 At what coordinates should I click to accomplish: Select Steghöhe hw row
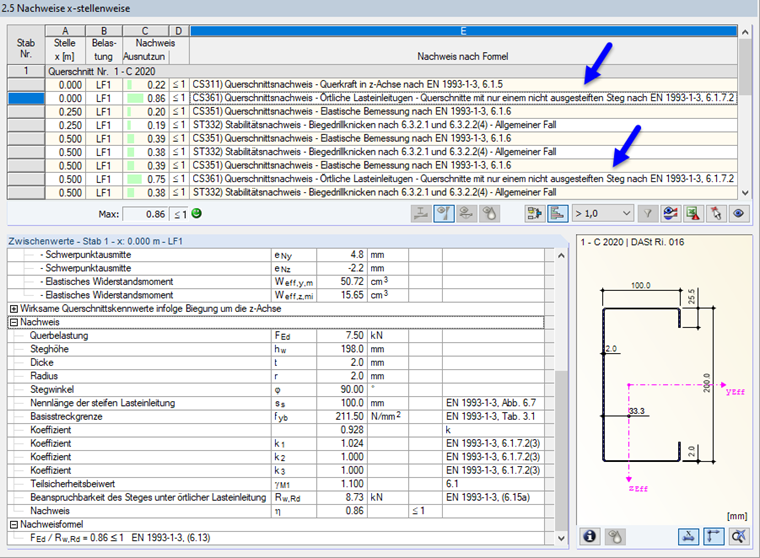click(x=276, y=349)
